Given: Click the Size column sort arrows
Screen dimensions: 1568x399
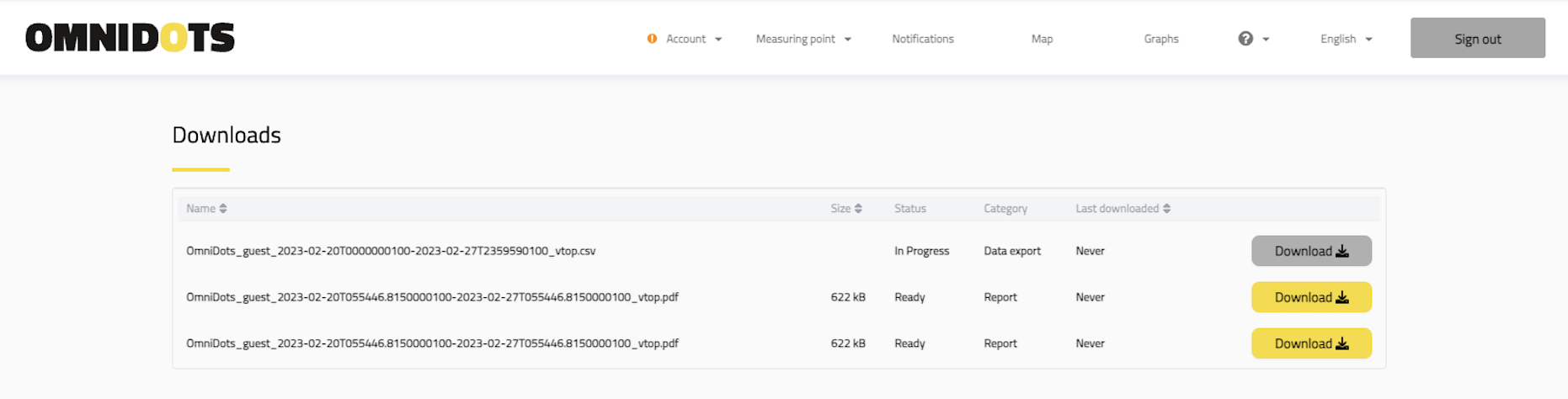Looking at the screenshot, I should point(858,209).
